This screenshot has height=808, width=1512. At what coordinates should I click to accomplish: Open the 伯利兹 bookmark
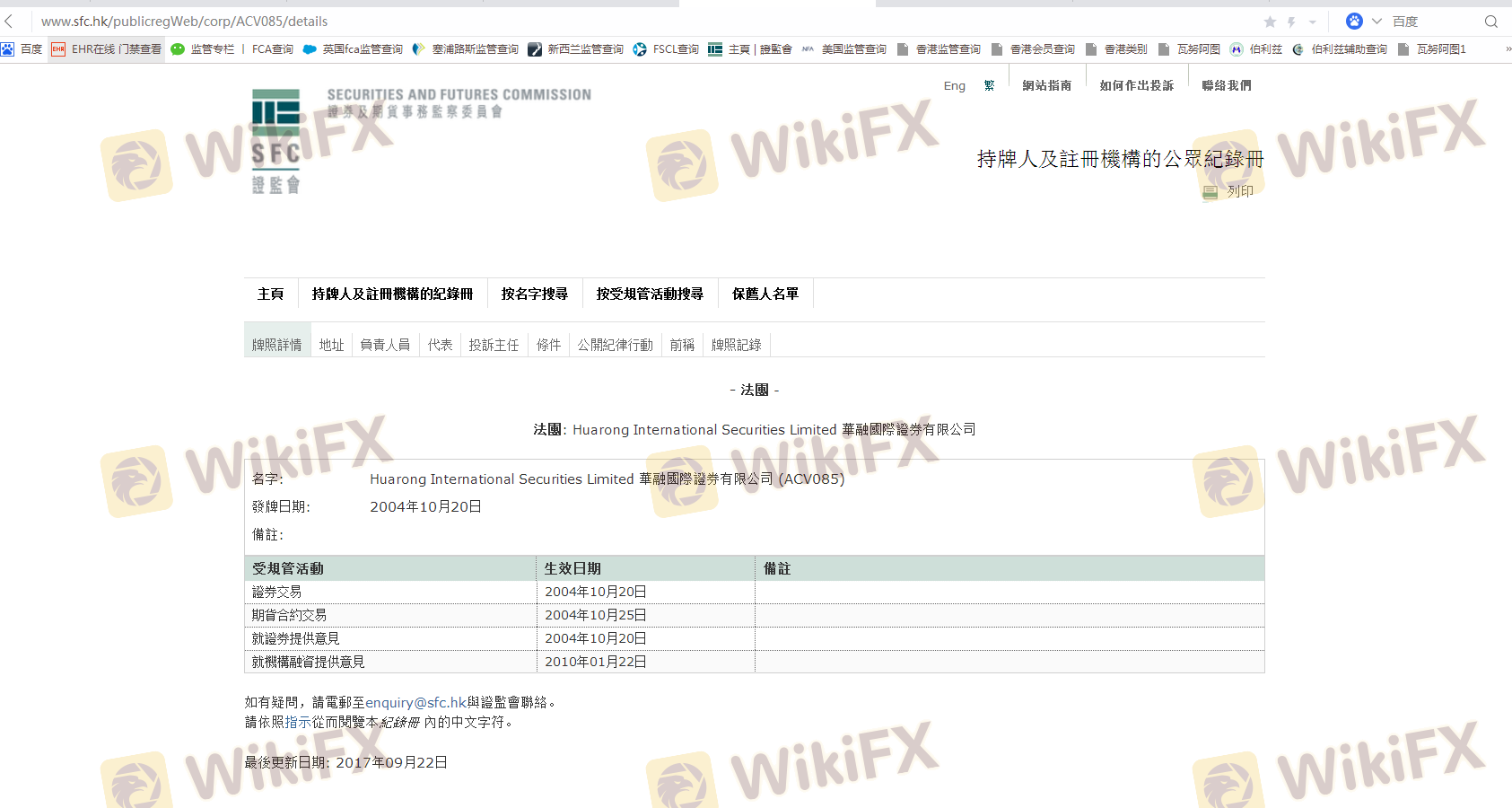1256,49
